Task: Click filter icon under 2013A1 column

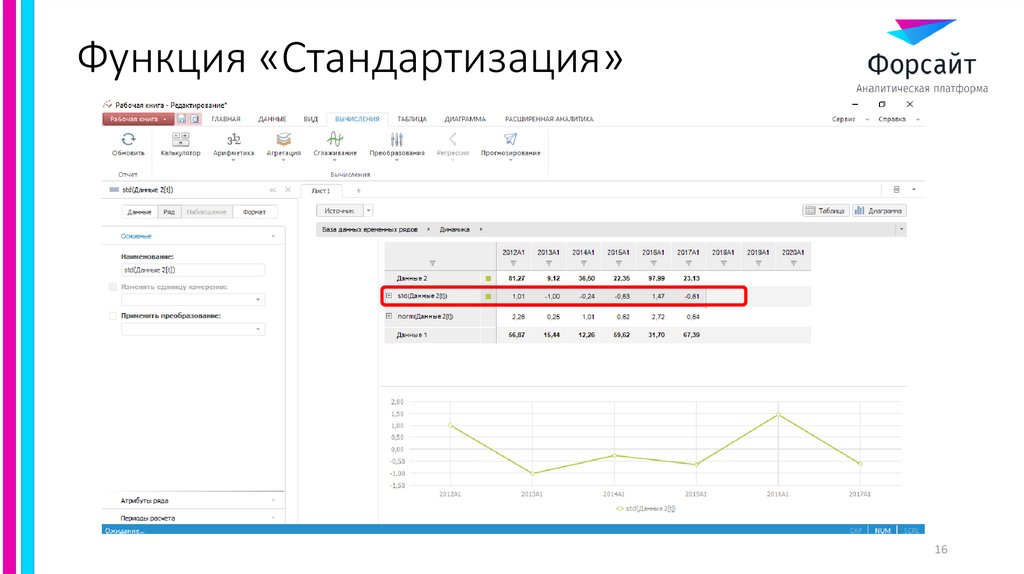Action: 549,263
